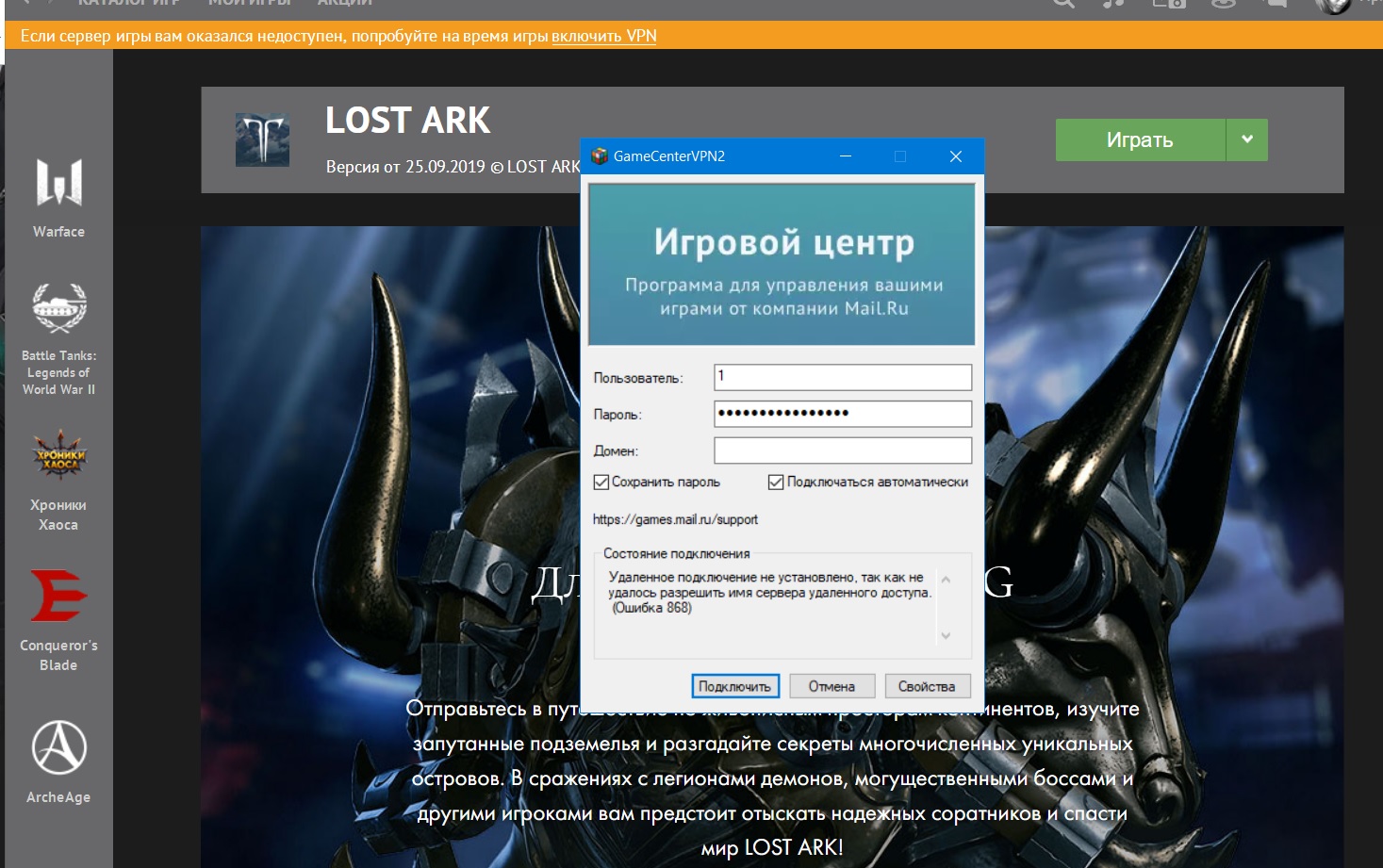Click the connection status scroll down arrow
Screen dimensions: 1383x868
pos(946,635)
